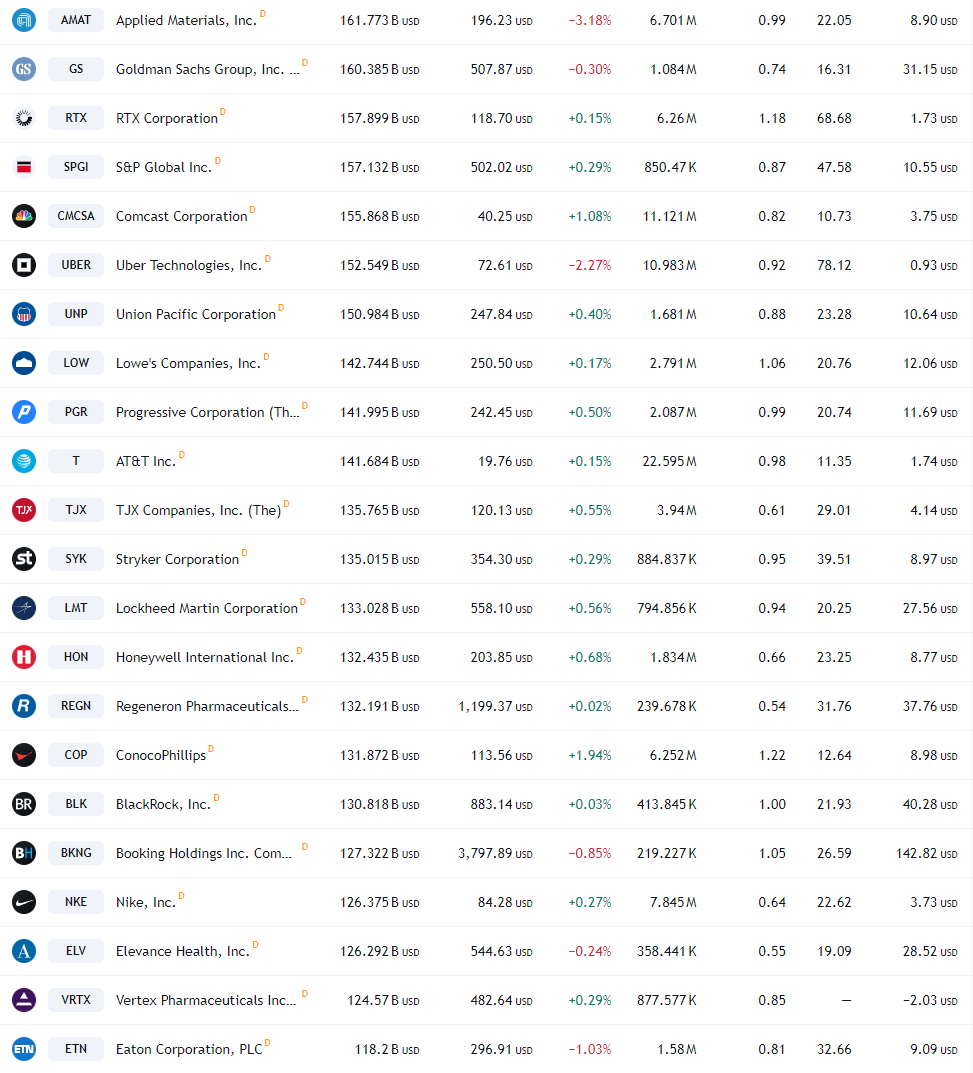Select the UNP ticker badge
This screenshot has height=1073, width=973.
(x=76, y=314)
